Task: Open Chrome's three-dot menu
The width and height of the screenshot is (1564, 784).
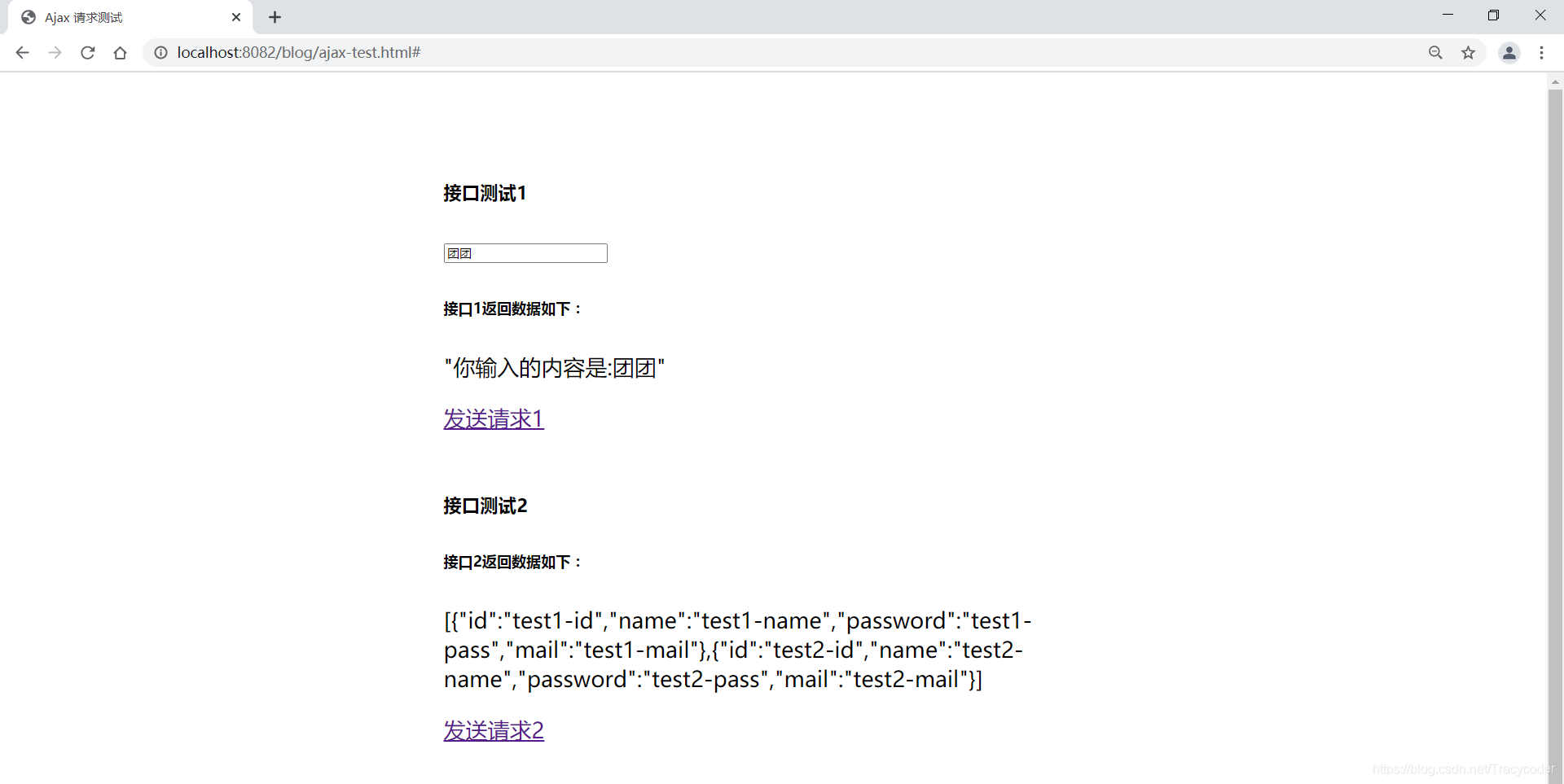Action: point(1541,53)
